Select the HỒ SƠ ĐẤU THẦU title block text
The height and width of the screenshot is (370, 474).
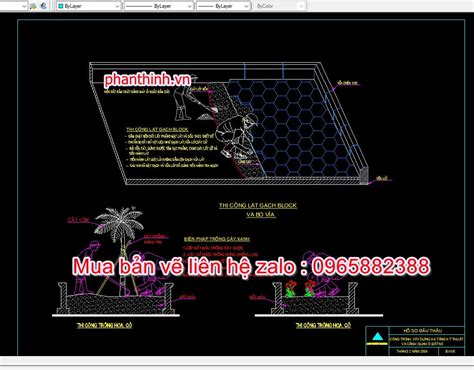423,331
